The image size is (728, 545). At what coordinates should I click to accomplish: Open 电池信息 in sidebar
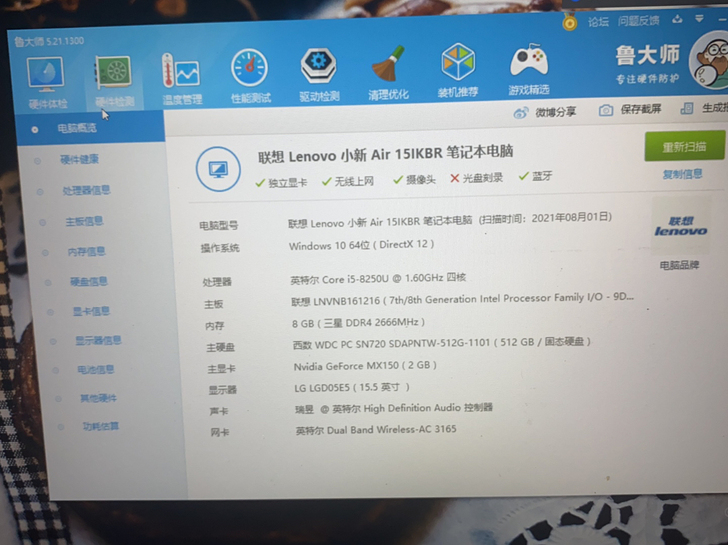(96, 370)
